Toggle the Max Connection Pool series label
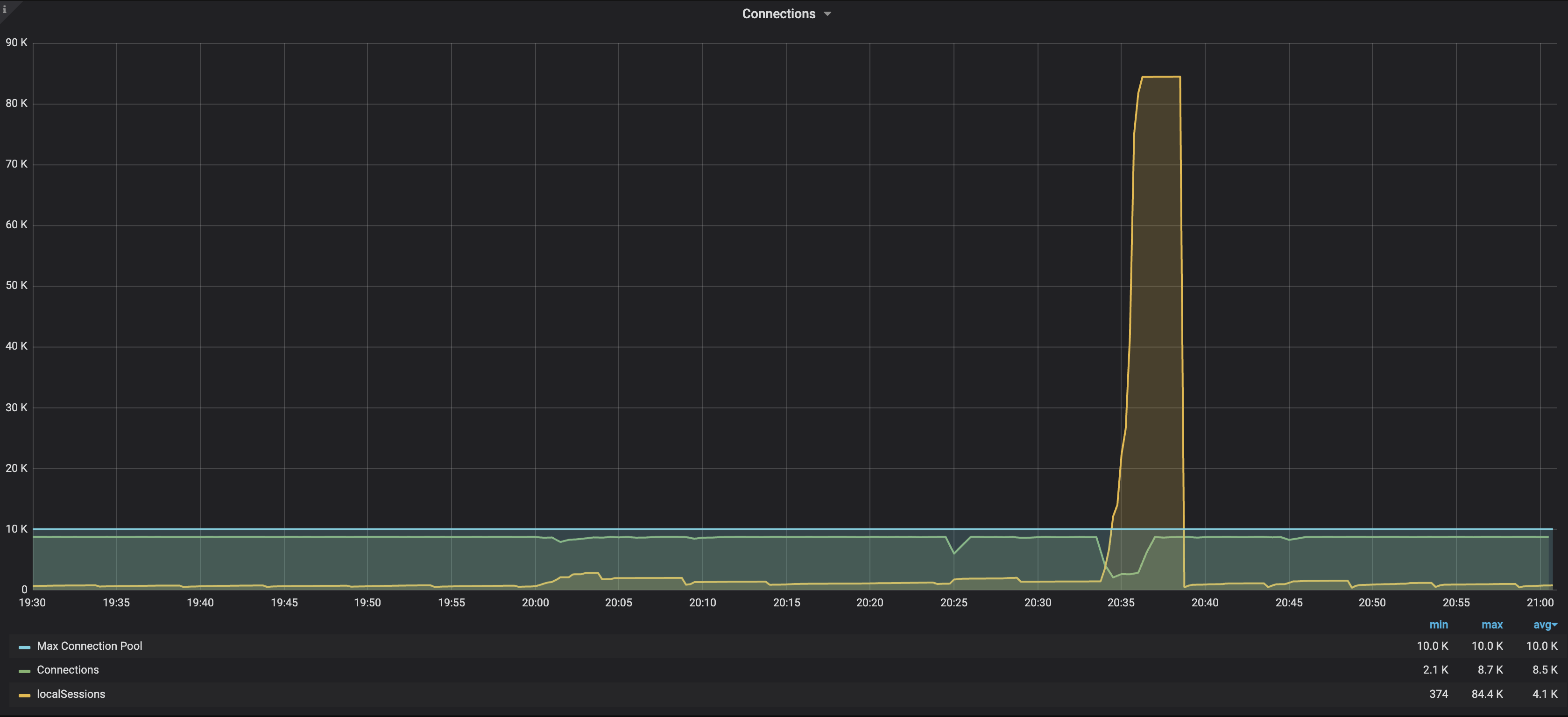The height and width of the screenshot is (717, 1568). [90, 646]
